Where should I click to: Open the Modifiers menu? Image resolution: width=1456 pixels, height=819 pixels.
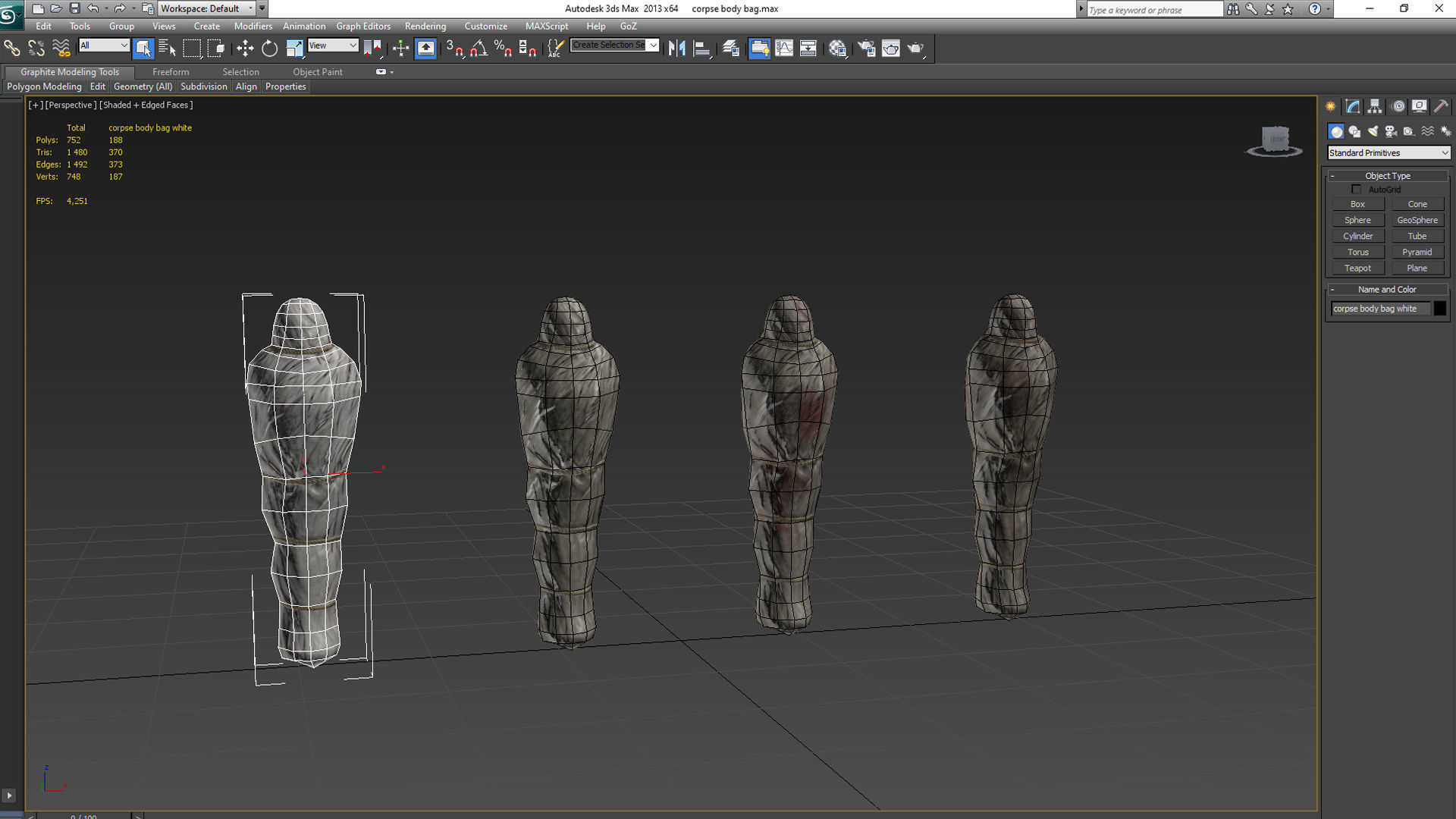[x=253, y=26]
